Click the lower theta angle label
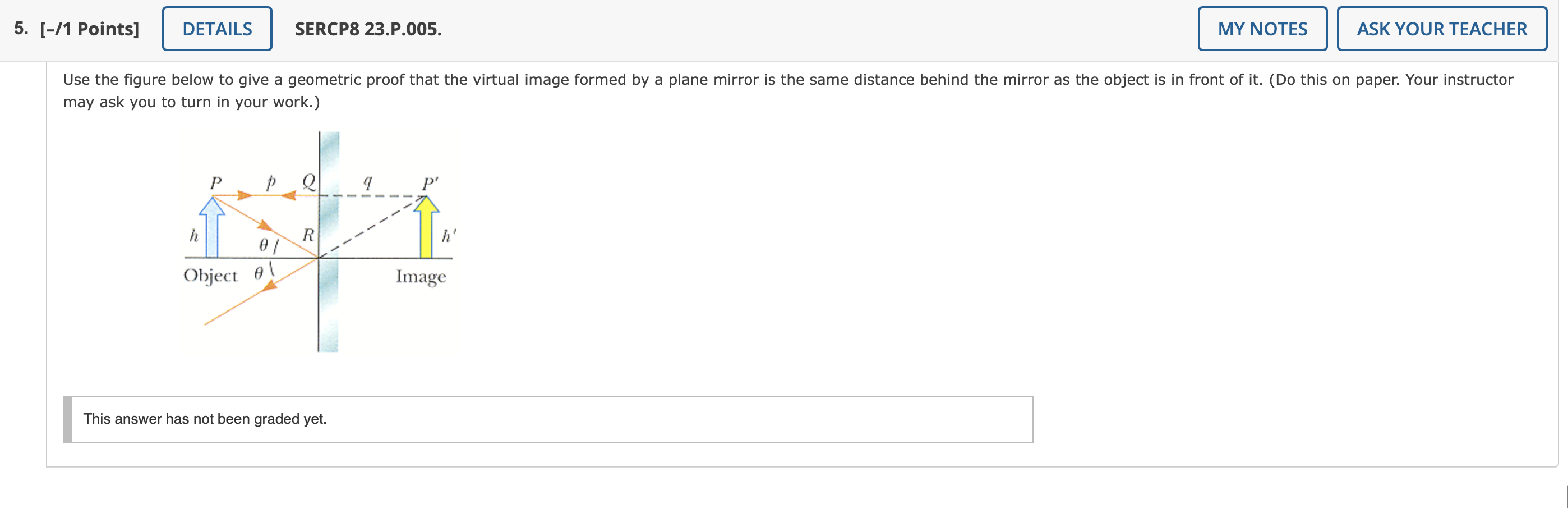Screen dimensions: 1568x508 [x=258, y=273]
